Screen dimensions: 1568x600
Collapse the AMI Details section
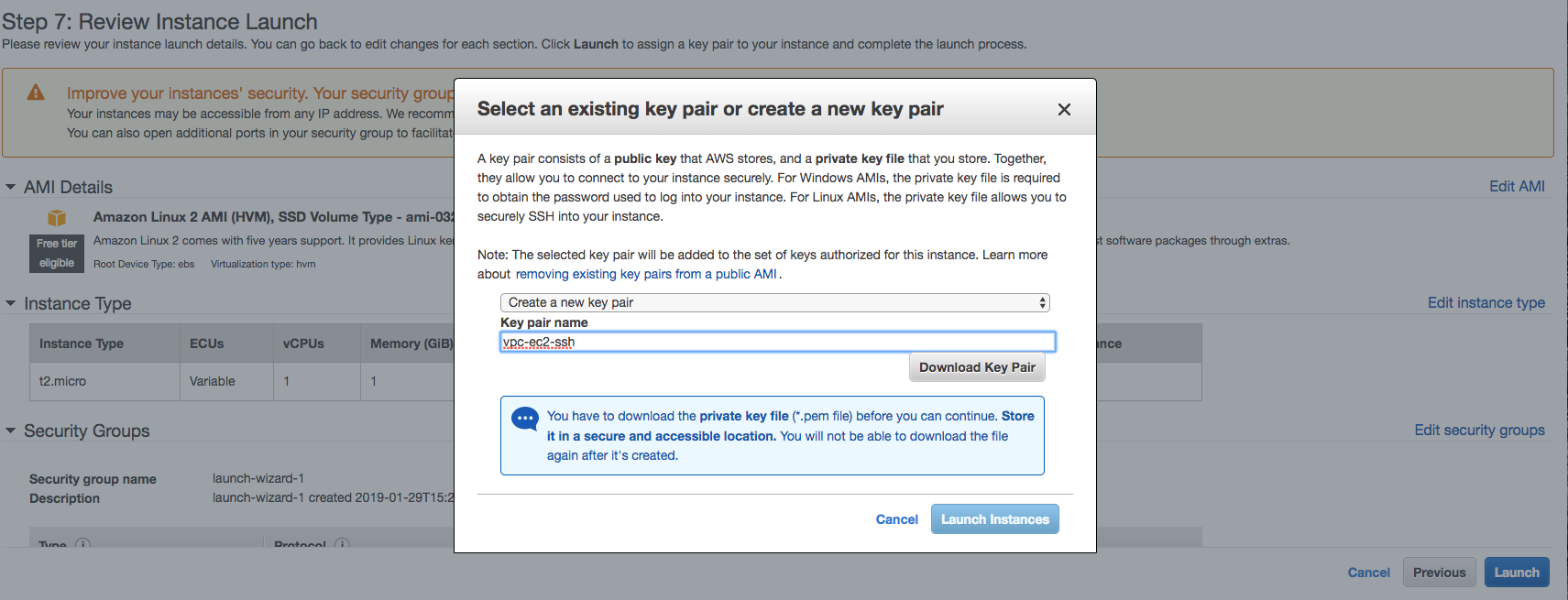[x=11, y=187]
